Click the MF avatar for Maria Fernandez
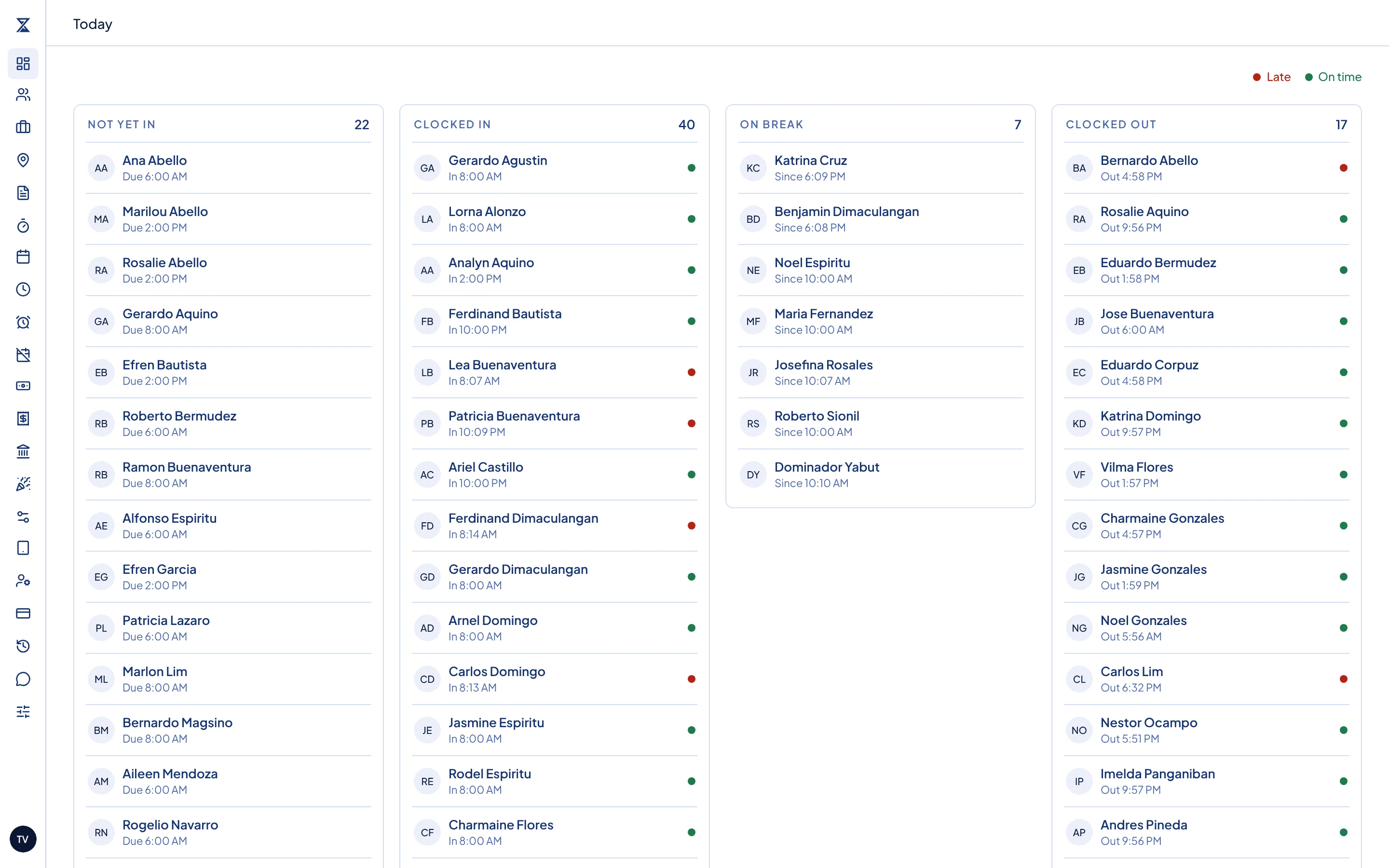 point(753,322)
